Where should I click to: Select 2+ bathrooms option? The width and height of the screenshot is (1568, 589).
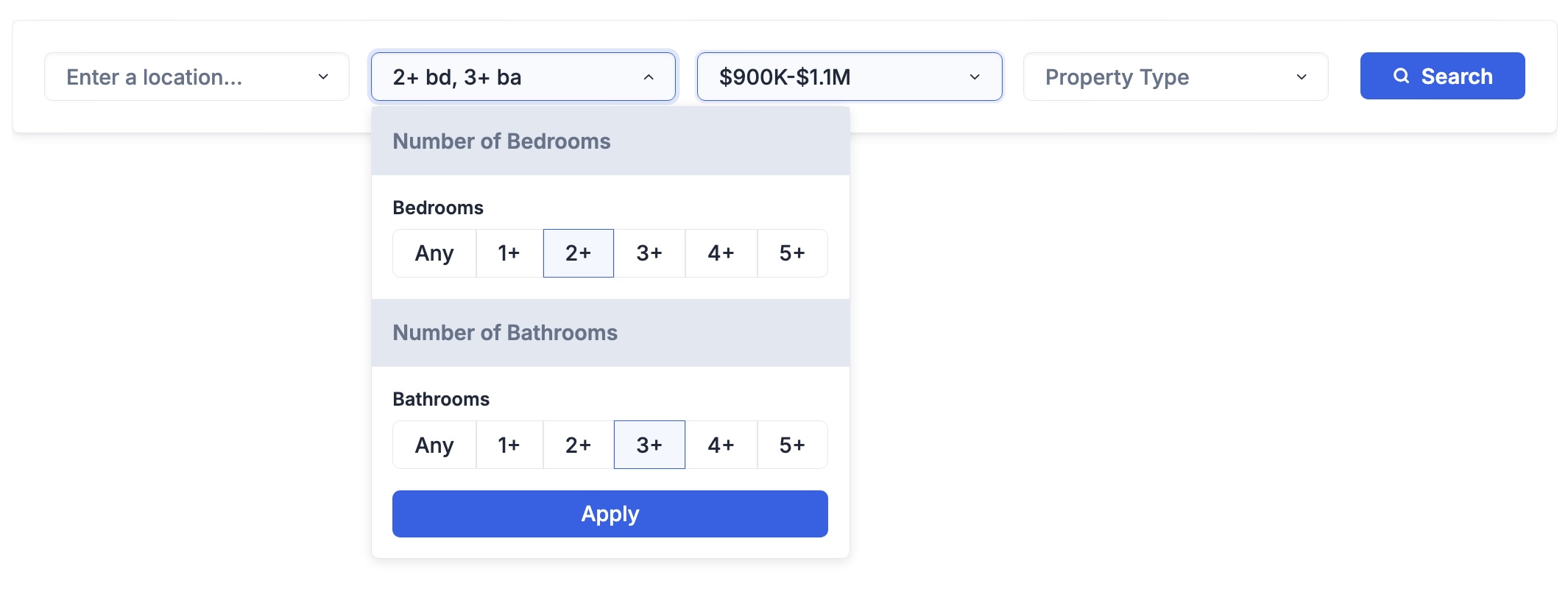pyautogui.click(x=579, y=445)
